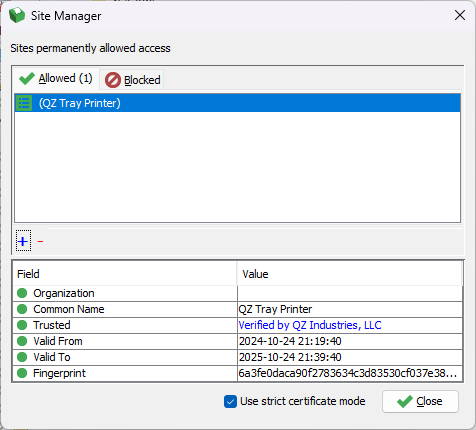Select the Trusted field label
This screenshot has height=430, width=476.
click(52, 325)
